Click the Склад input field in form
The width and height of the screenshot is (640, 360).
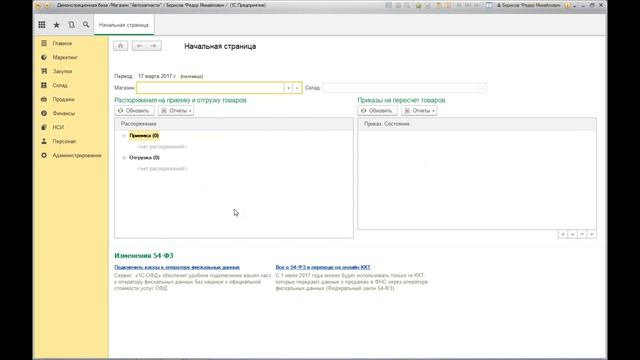tap(400, 88)
